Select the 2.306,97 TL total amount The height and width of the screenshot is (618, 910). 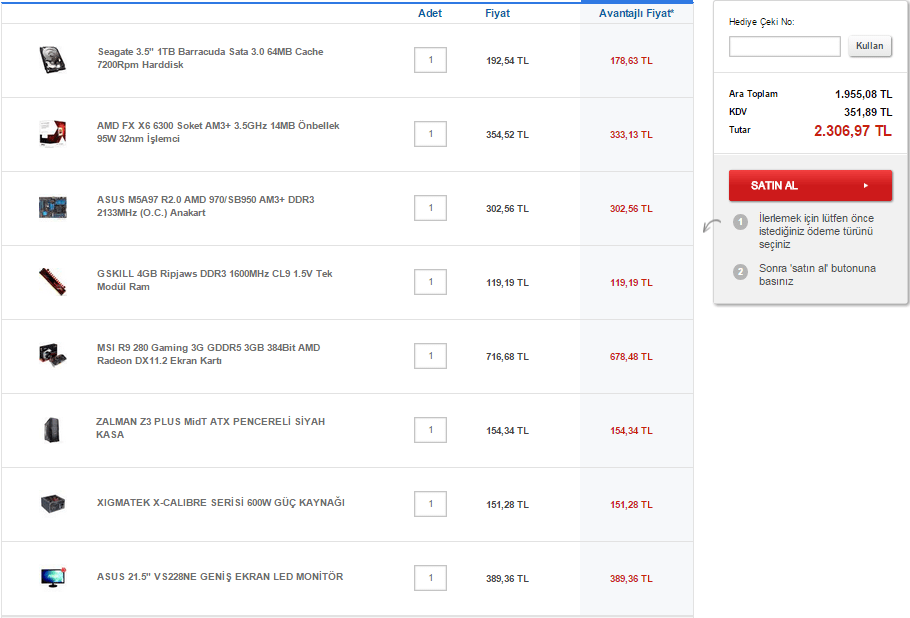click(x=853, y=131)
